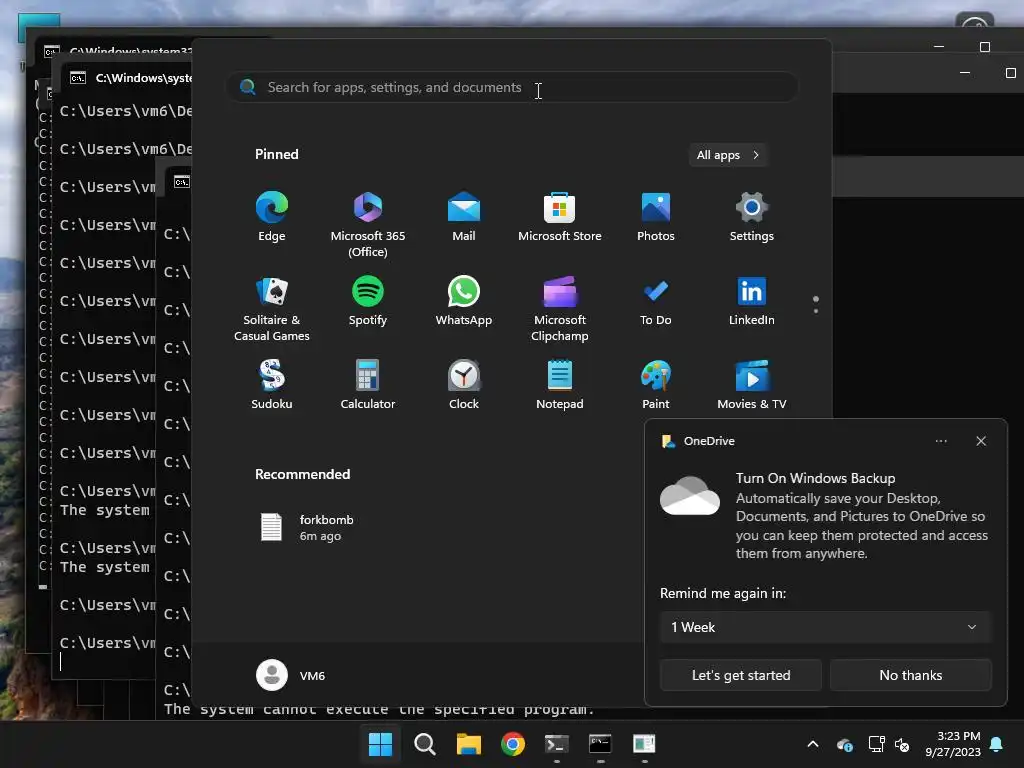Screen dimensions: 1024x768
Task: Open the All apps list
Action: click(x=728, y=155)
